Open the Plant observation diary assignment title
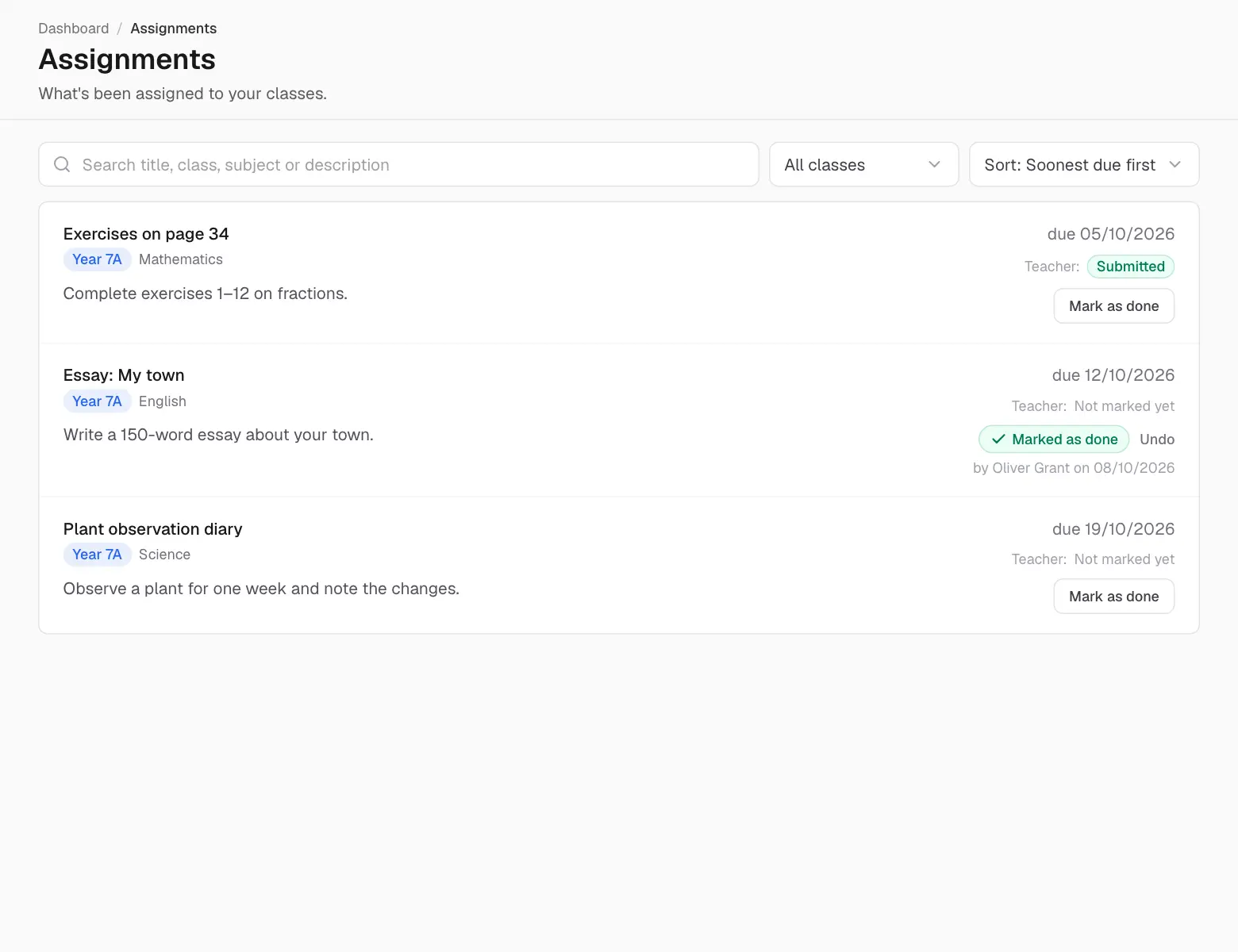Screen dimensions: 1238x952 152,529
